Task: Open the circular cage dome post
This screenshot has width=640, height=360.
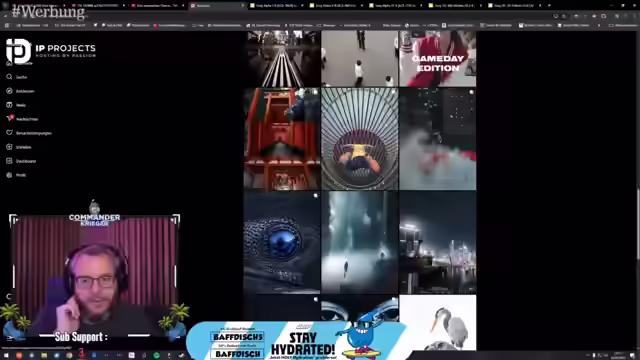Action: point(360,139)
